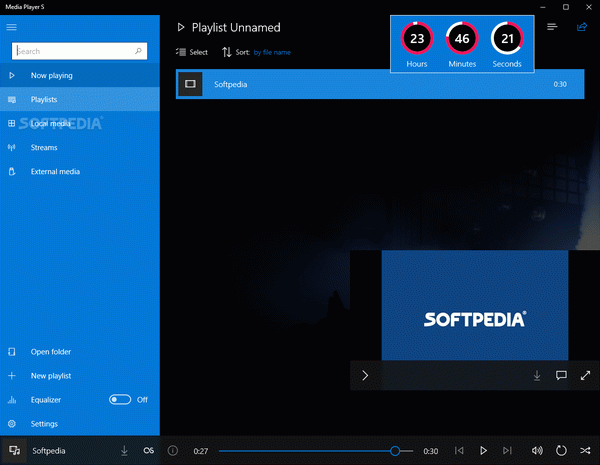Show media info icon
600x465 pixels.
tap(173, 450)
